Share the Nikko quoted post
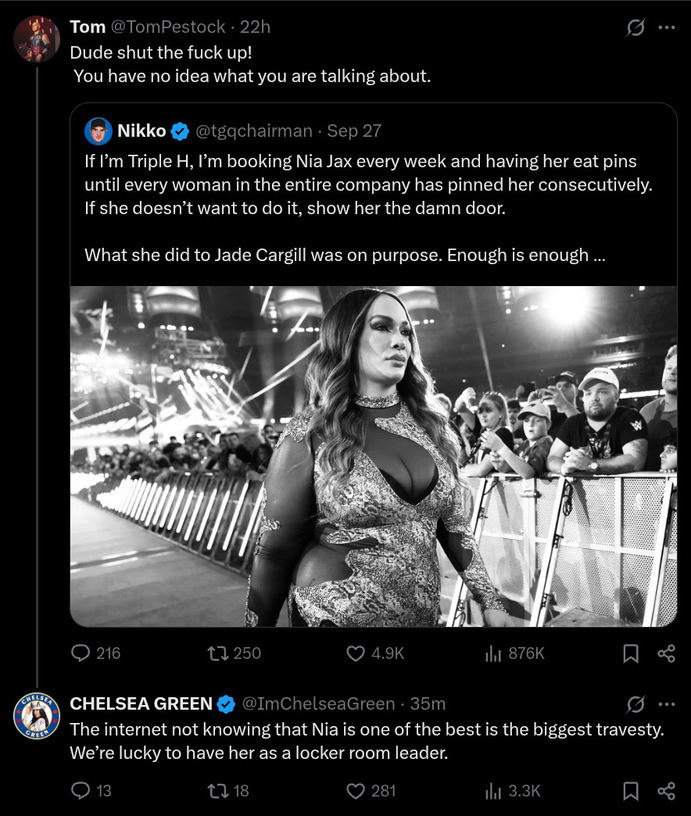Screen dimensions: 691x816 pos(666,653)
